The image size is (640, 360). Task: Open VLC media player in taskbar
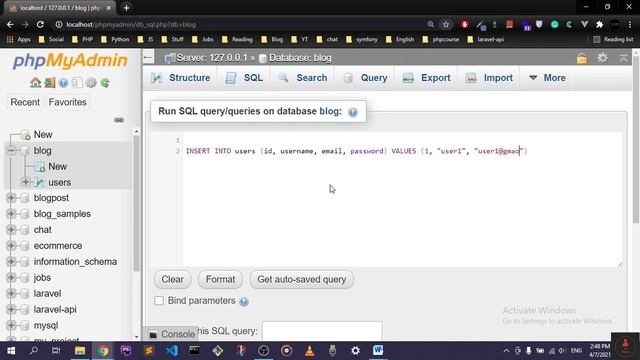pos(309,351)
